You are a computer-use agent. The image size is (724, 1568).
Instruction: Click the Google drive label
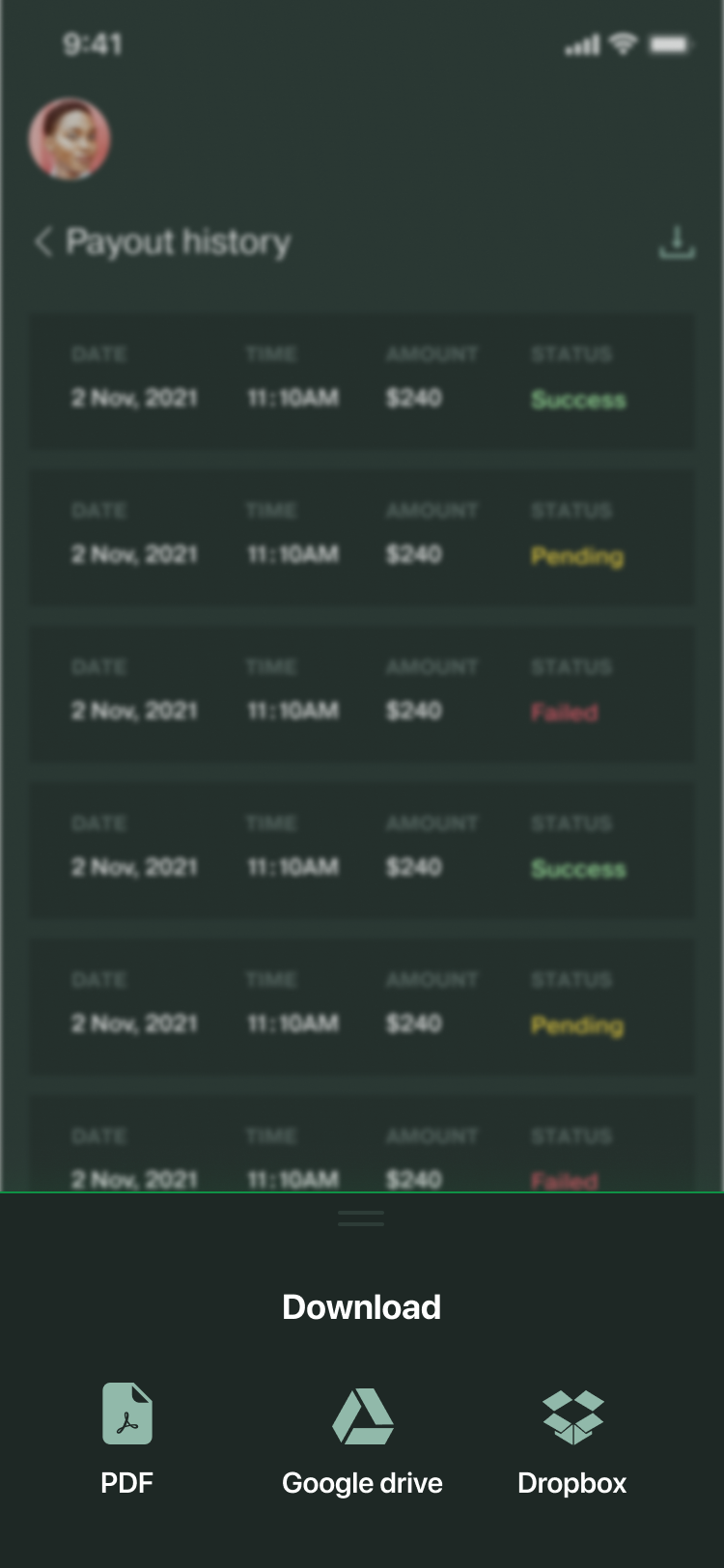pyautogui.click(x=362, y=1483)
